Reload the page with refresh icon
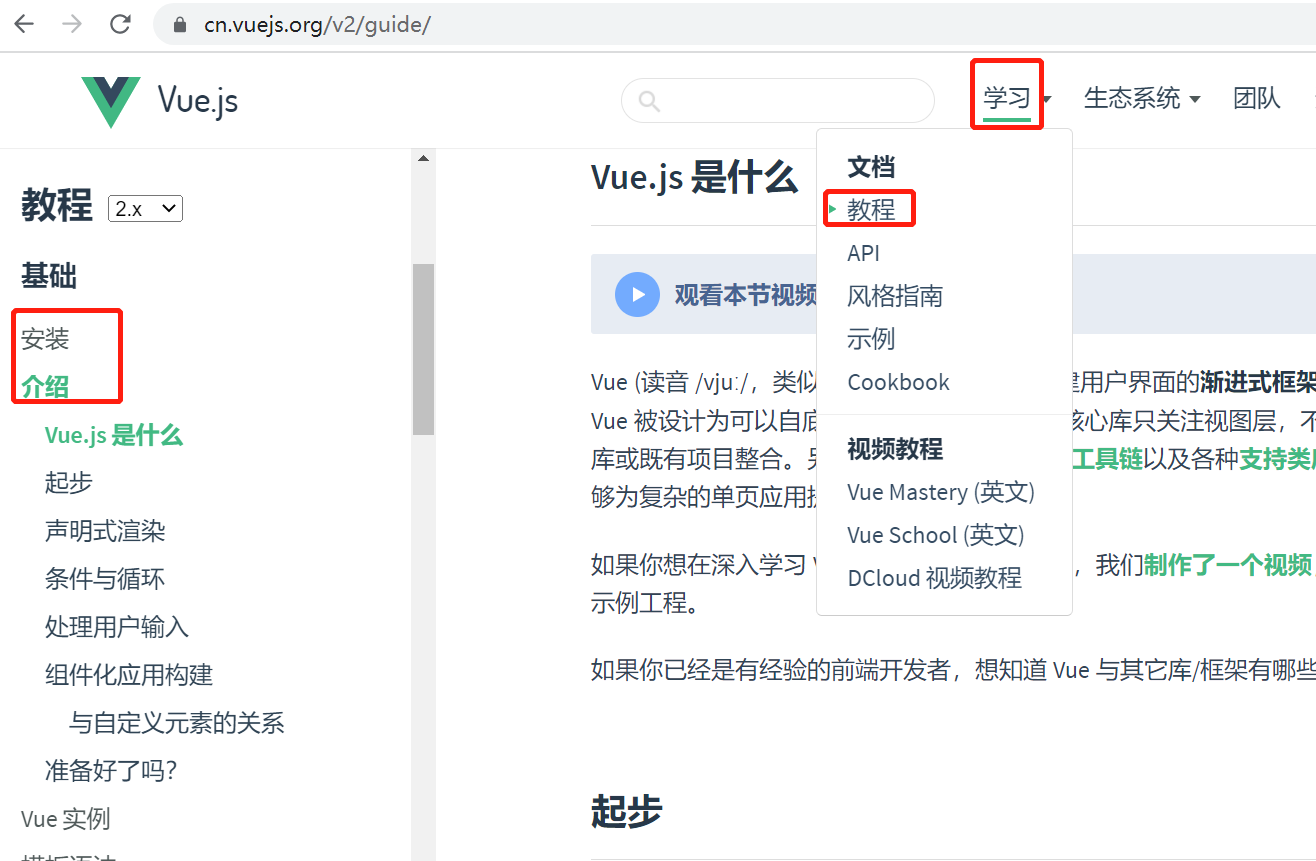 pos(120,24)
